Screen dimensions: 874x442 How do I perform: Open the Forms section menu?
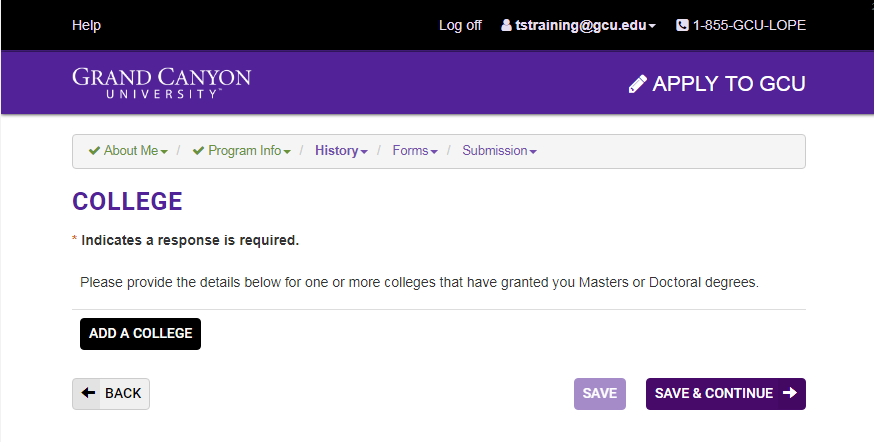pyautogui.click(x=415, y=150)
